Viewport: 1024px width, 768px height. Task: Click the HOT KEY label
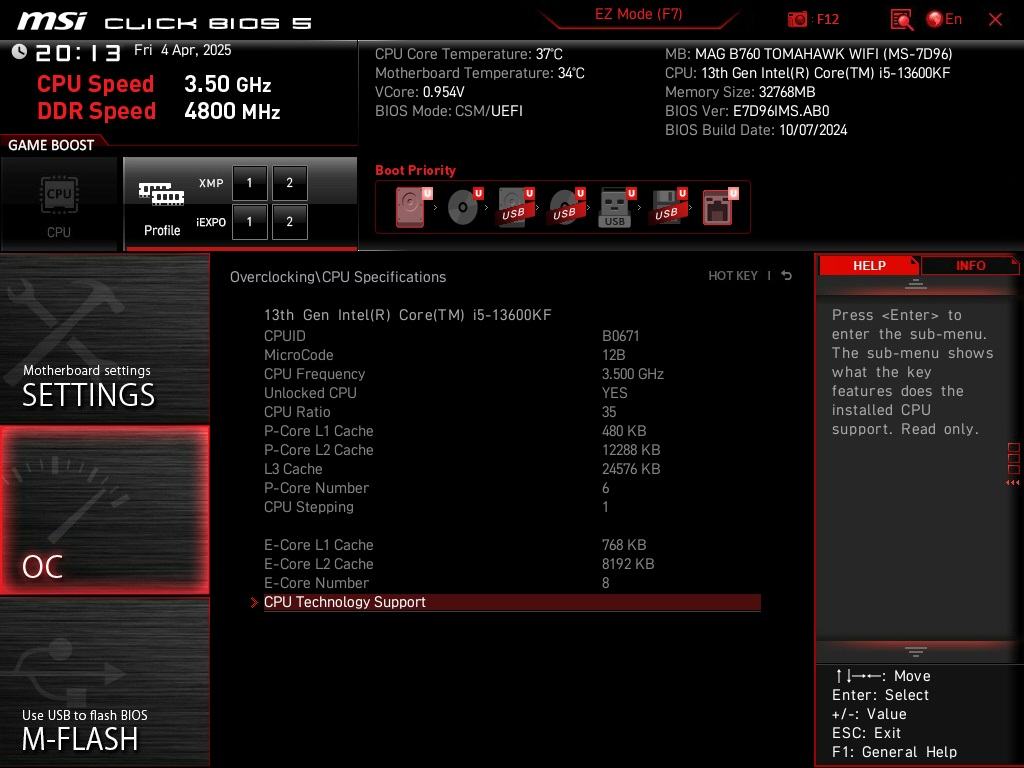tap(733, 276)
